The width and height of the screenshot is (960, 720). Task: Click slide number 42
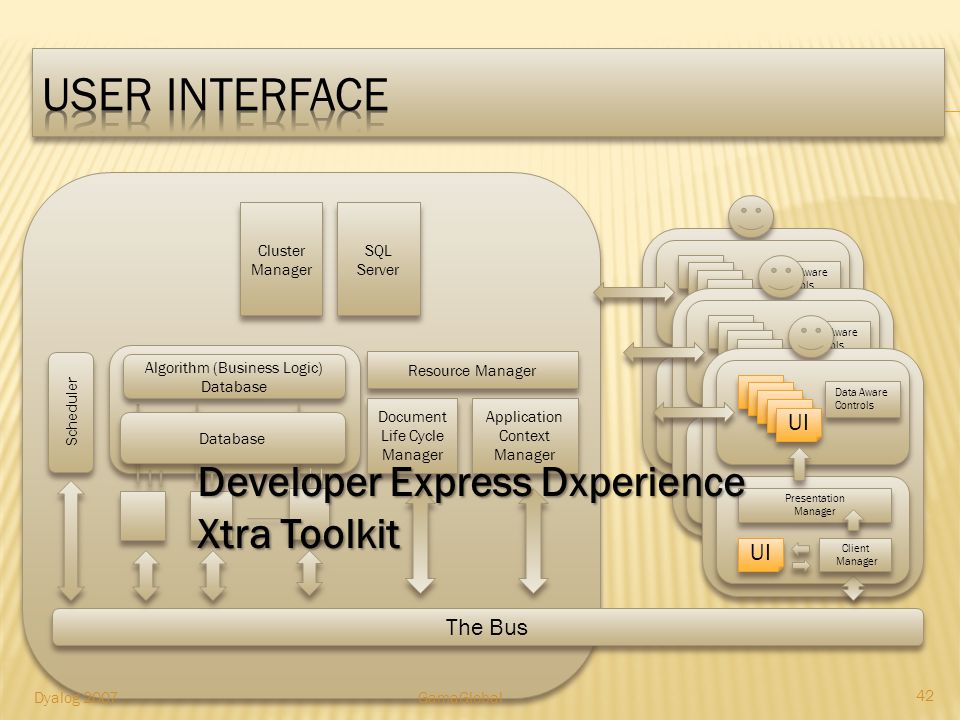[x=924, y=696]
